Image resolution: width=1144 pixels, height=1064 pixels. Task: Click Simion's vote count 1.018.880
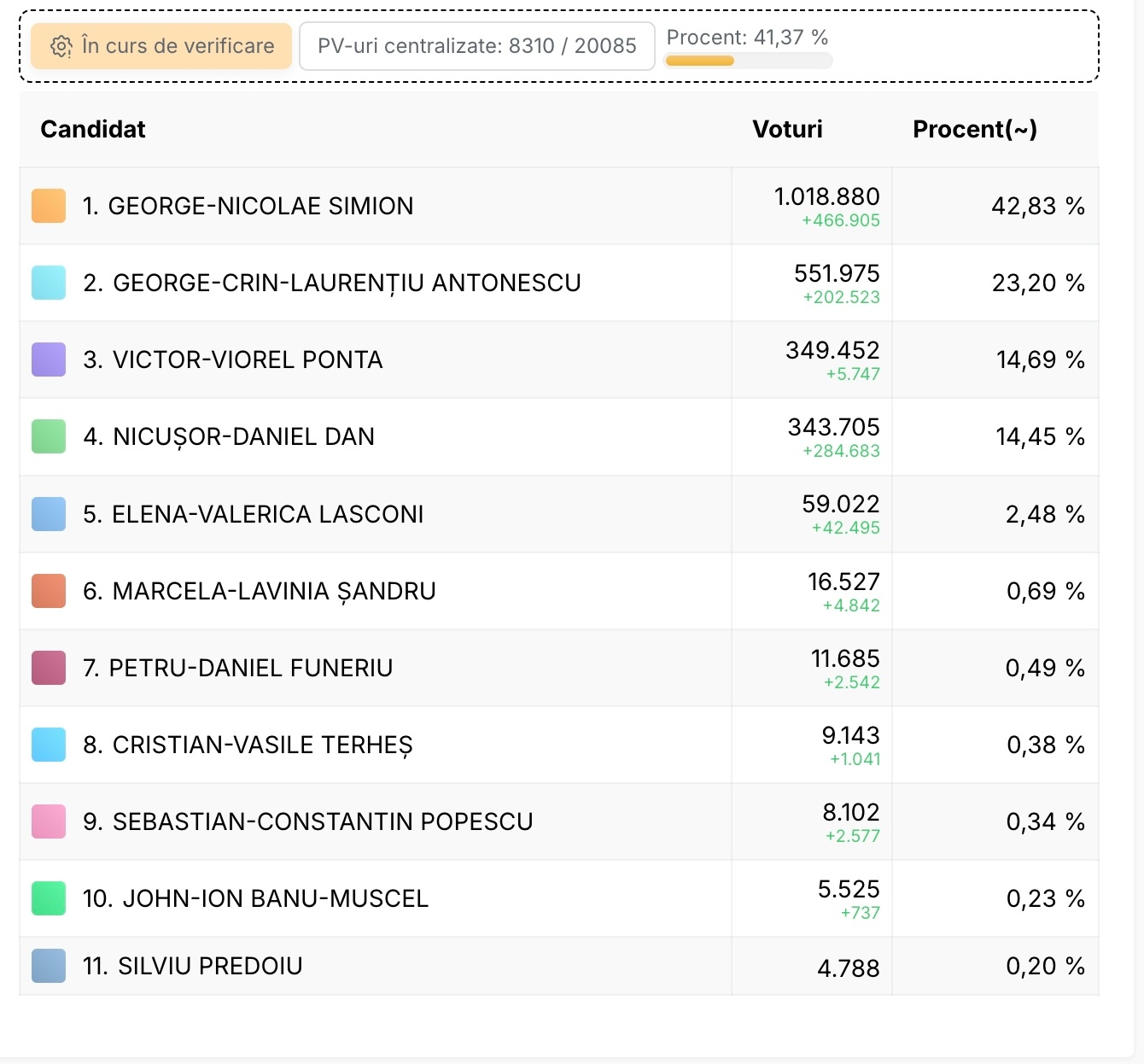point(826,197)
